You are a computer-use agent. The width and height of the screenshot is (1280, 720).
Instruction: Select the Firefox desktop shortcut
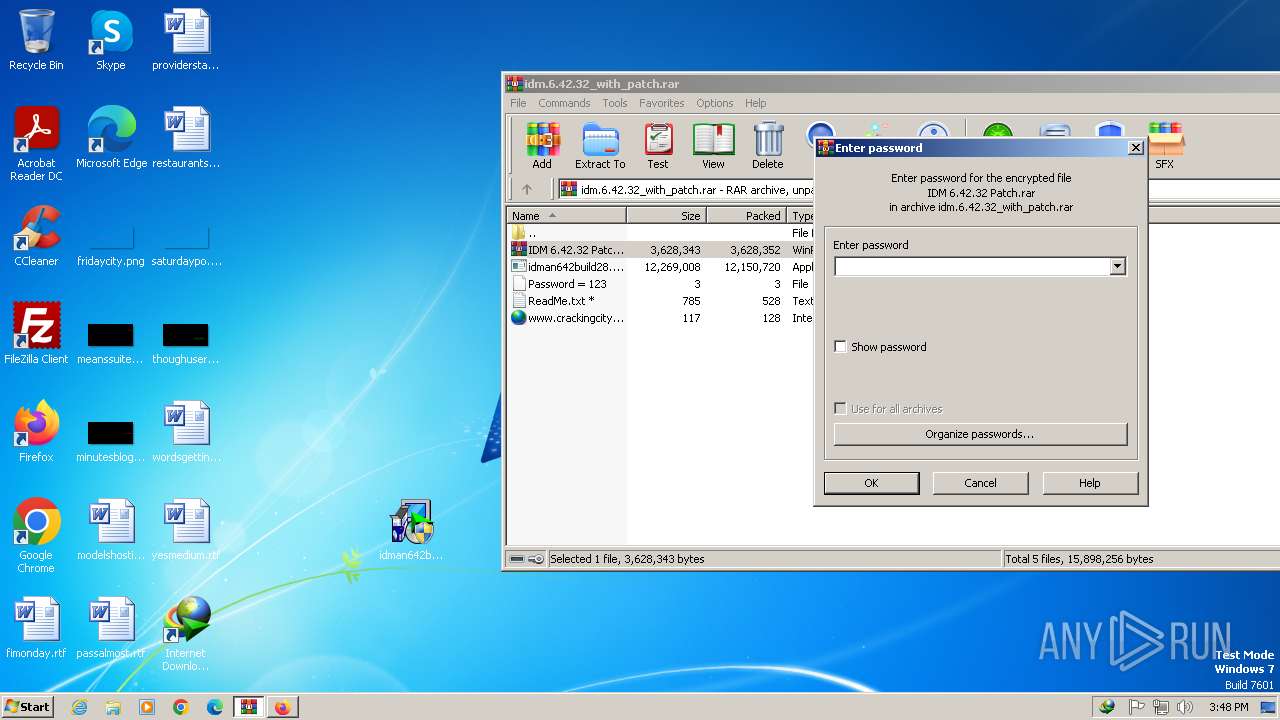[36, 432]
